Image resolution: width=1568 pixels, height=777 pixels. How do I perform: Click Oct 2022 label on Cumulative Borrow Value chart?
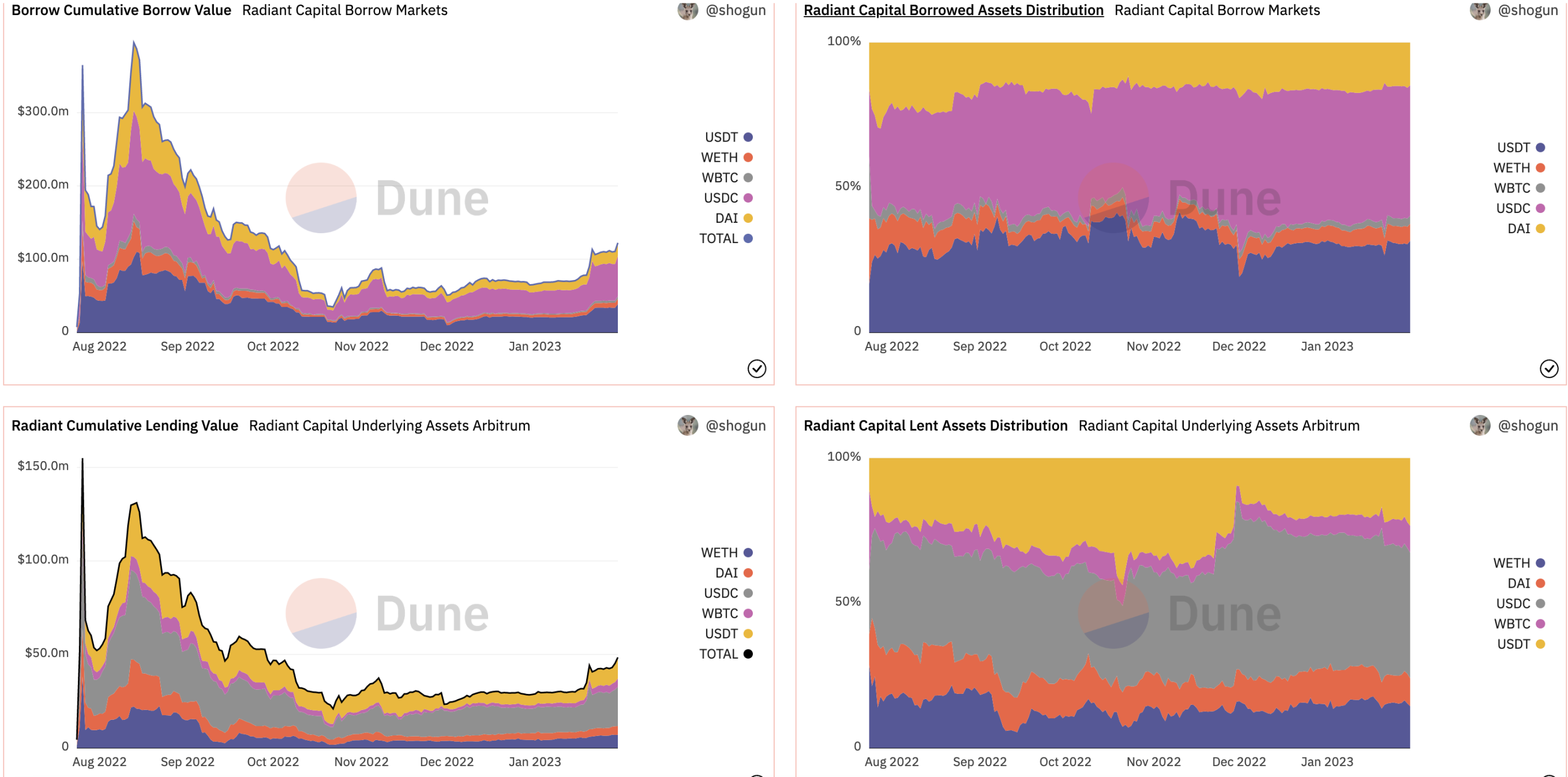(x=273, y=346)
